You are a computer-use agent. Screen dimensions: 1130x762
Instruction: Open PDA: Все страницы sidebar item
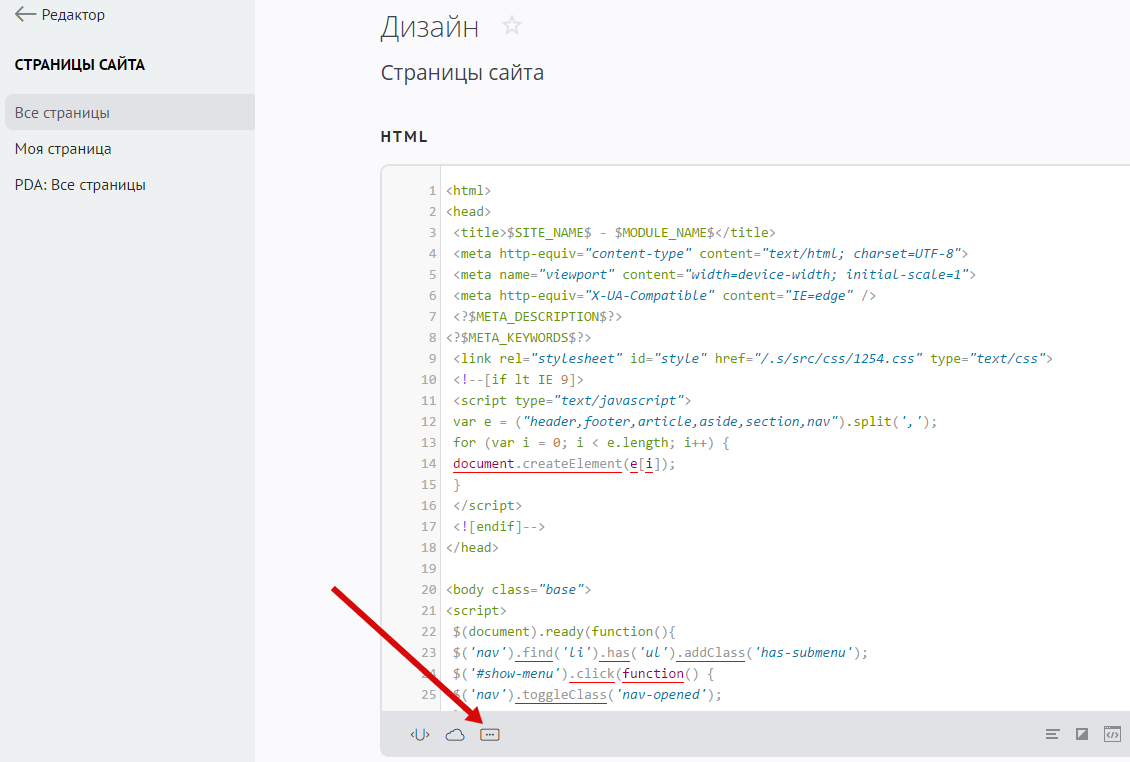click(80, 185)
